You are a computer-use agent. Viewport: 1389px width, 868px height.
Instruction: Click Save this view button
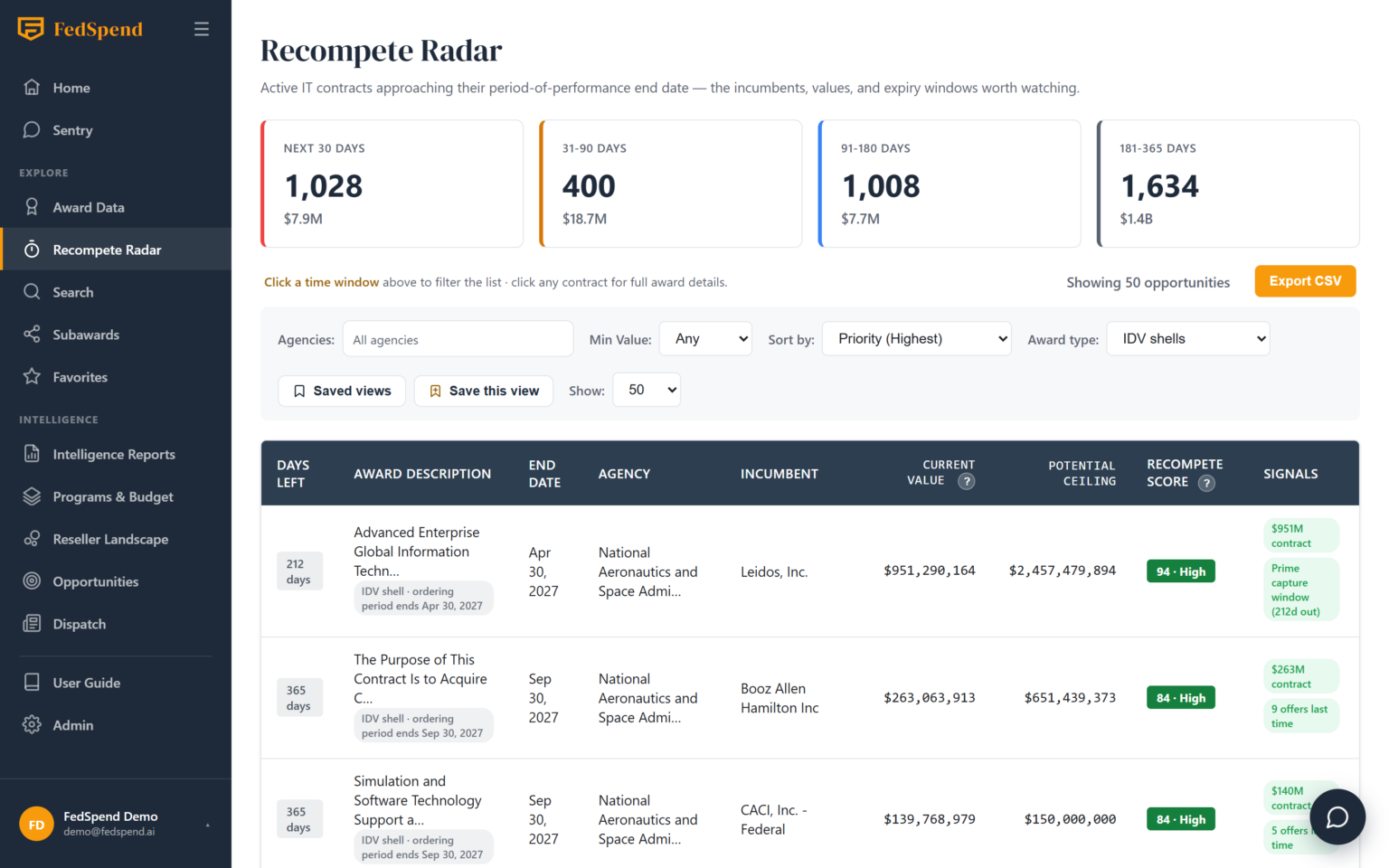[484, 392]
